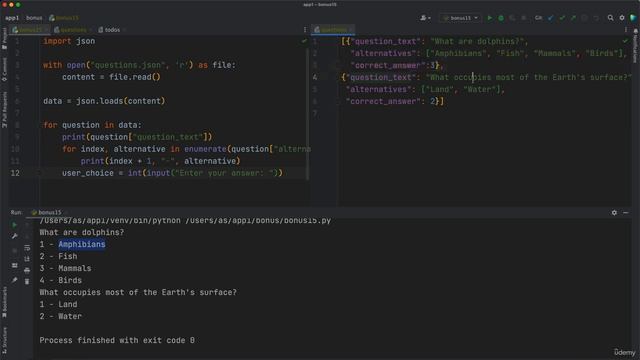The image size is (640, 360).
Task: Open right editor tab options menu
Action: (x=625, y=29)
